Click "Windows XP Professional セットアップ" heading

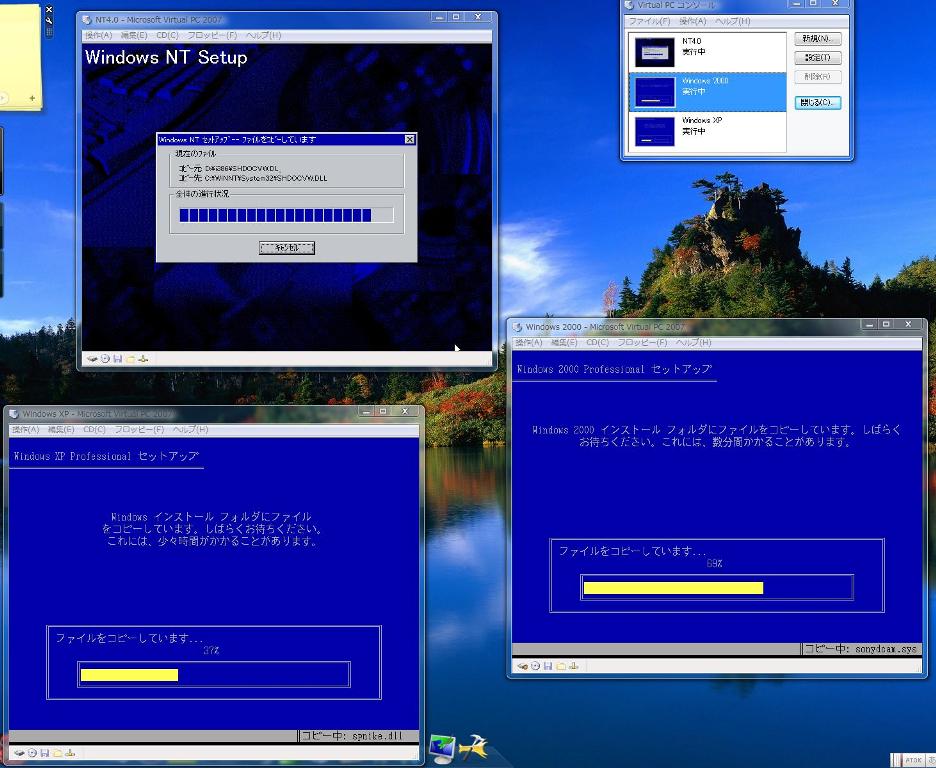pos(106,457)
